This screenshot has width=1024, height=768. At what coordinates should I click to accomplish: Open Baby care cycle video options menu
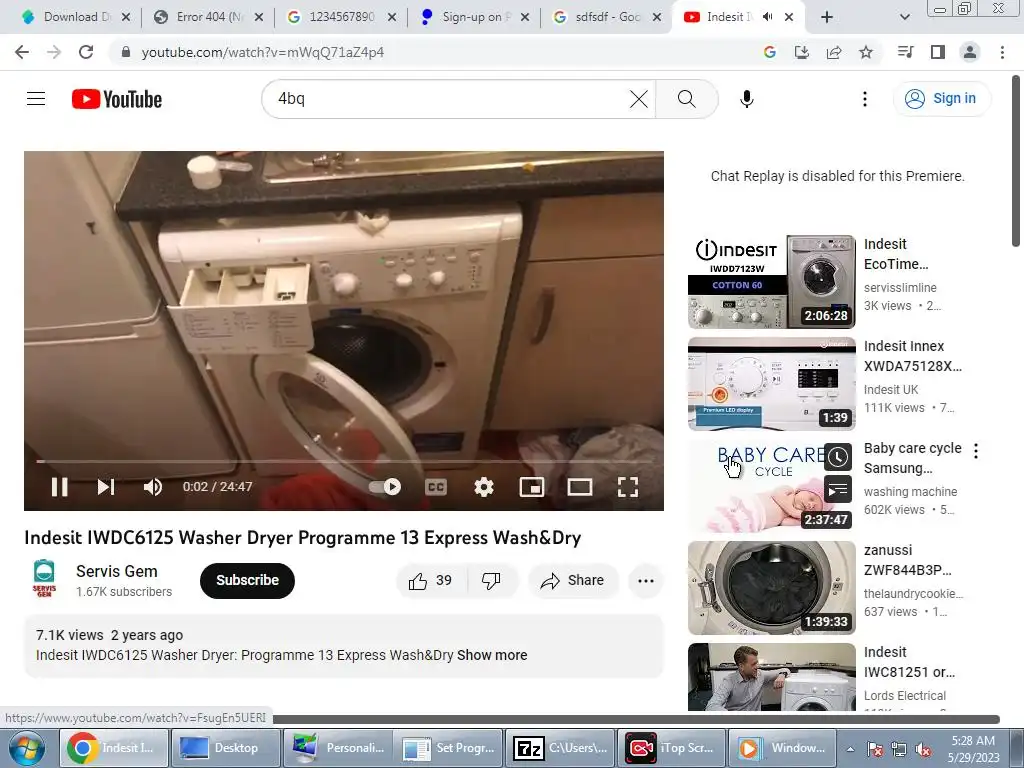976,451
